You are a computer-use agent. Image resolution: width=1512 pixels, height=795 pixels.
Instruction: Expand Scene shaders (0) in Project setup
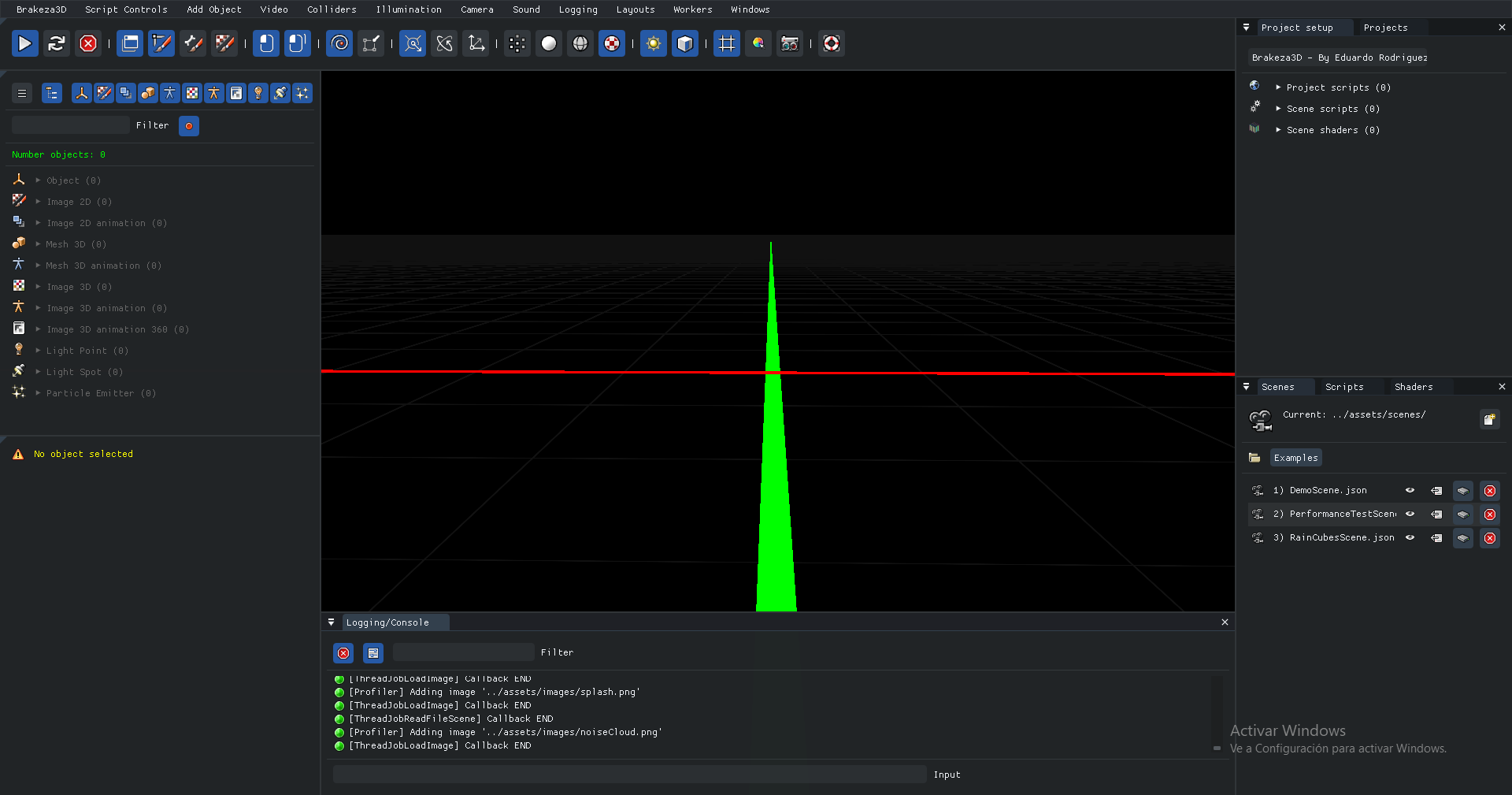[x=1279, y=129]
